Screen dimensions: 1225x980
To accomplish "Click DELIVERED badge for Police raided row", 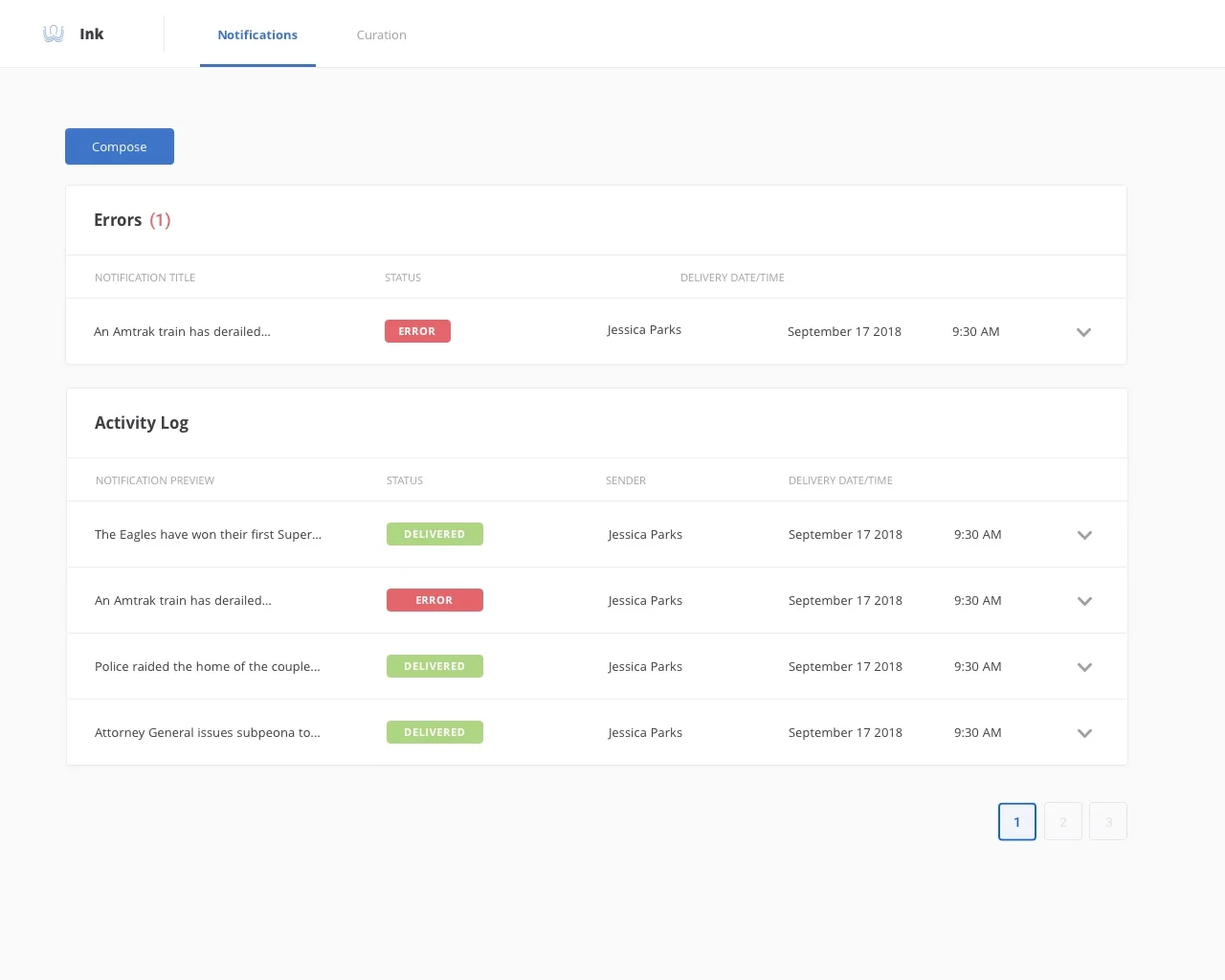I will 434,666.
